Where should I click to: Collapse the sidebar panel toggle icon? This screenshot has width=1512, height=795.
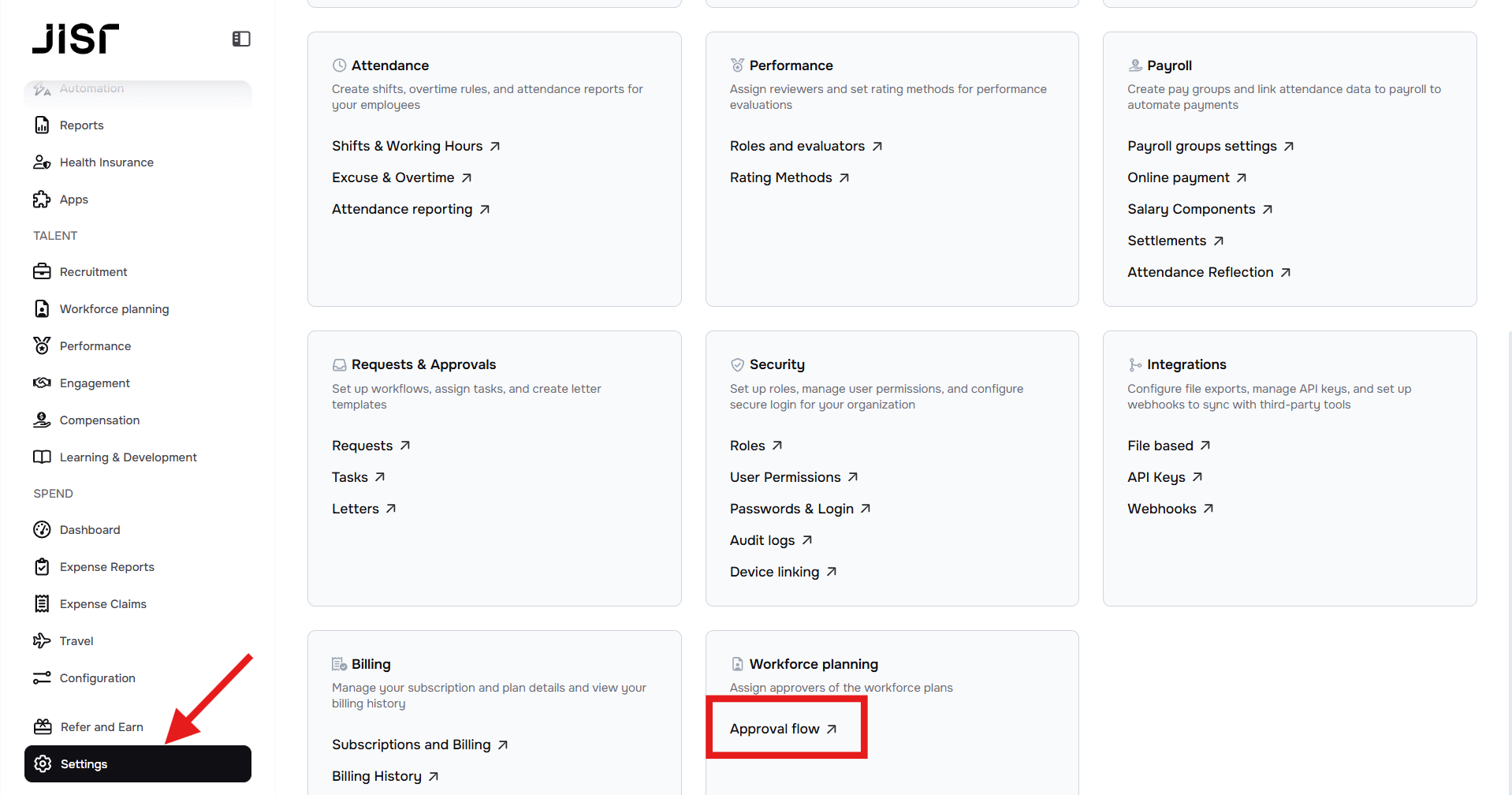pos(241,39)
